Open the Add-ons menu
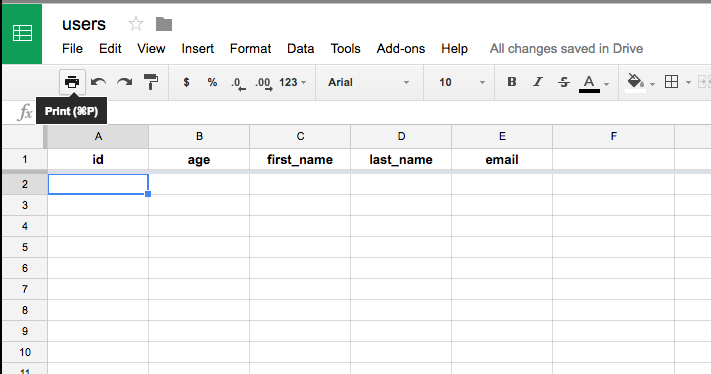The width and height of the screenshot is (711, 374). click(401, 49)
